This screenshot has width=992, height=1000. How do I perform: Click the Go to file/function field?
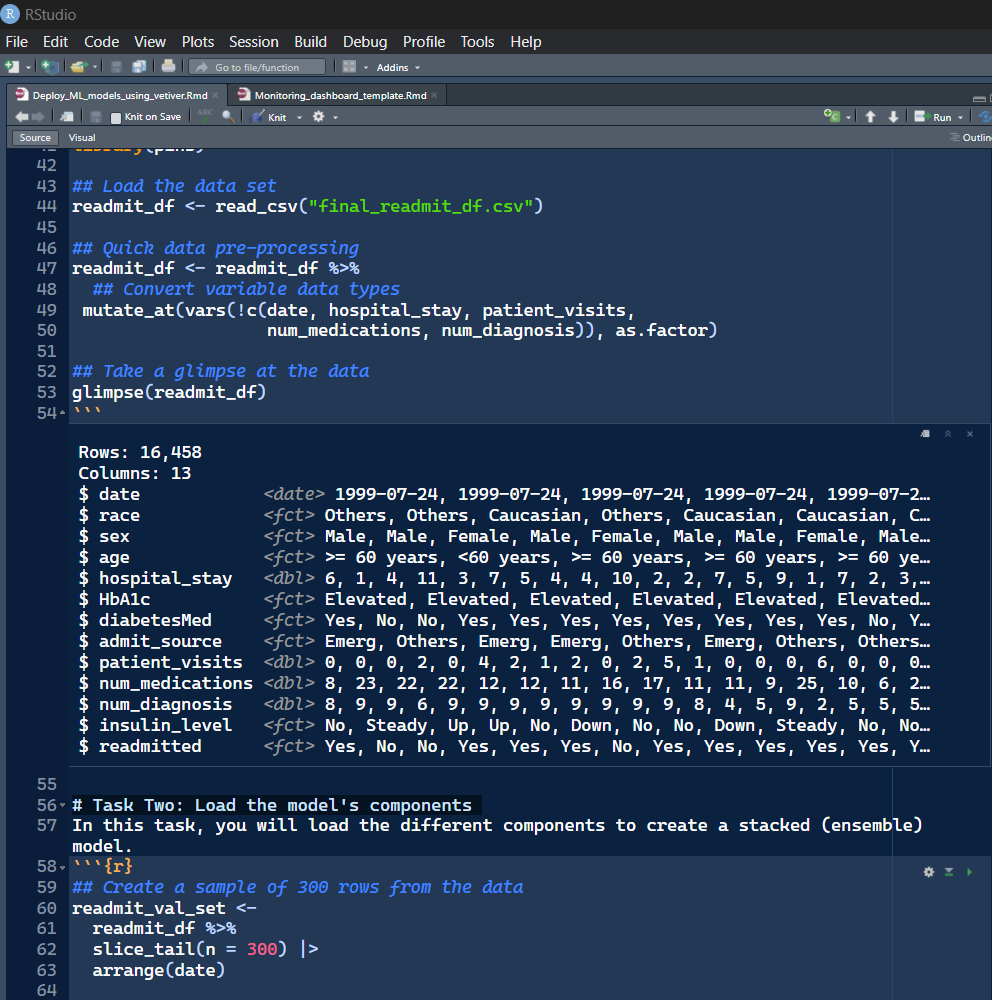(258, 67)
